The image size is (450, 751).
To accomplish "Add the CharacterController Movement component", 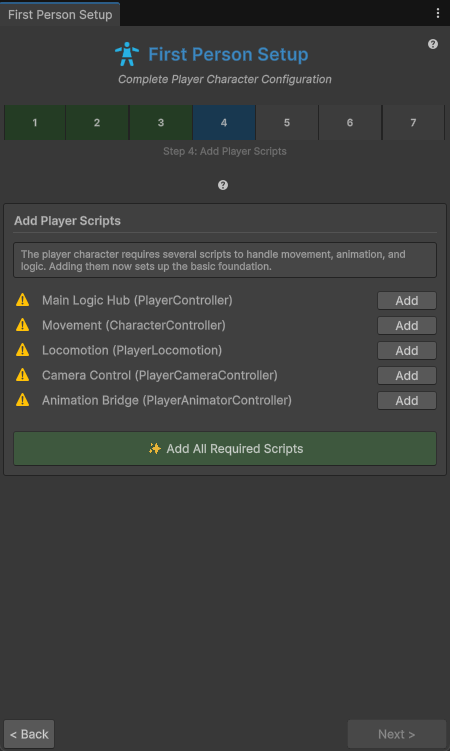I will point(407,326).
